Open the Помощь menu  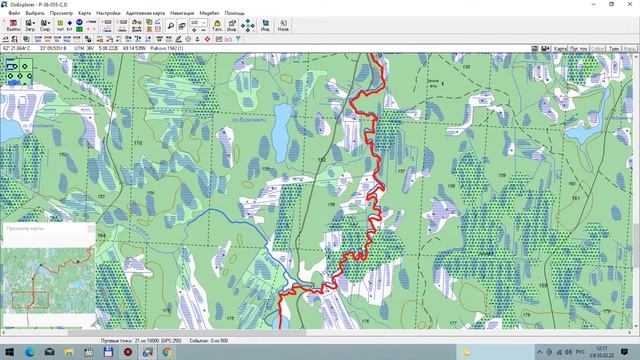click(235, 13)
